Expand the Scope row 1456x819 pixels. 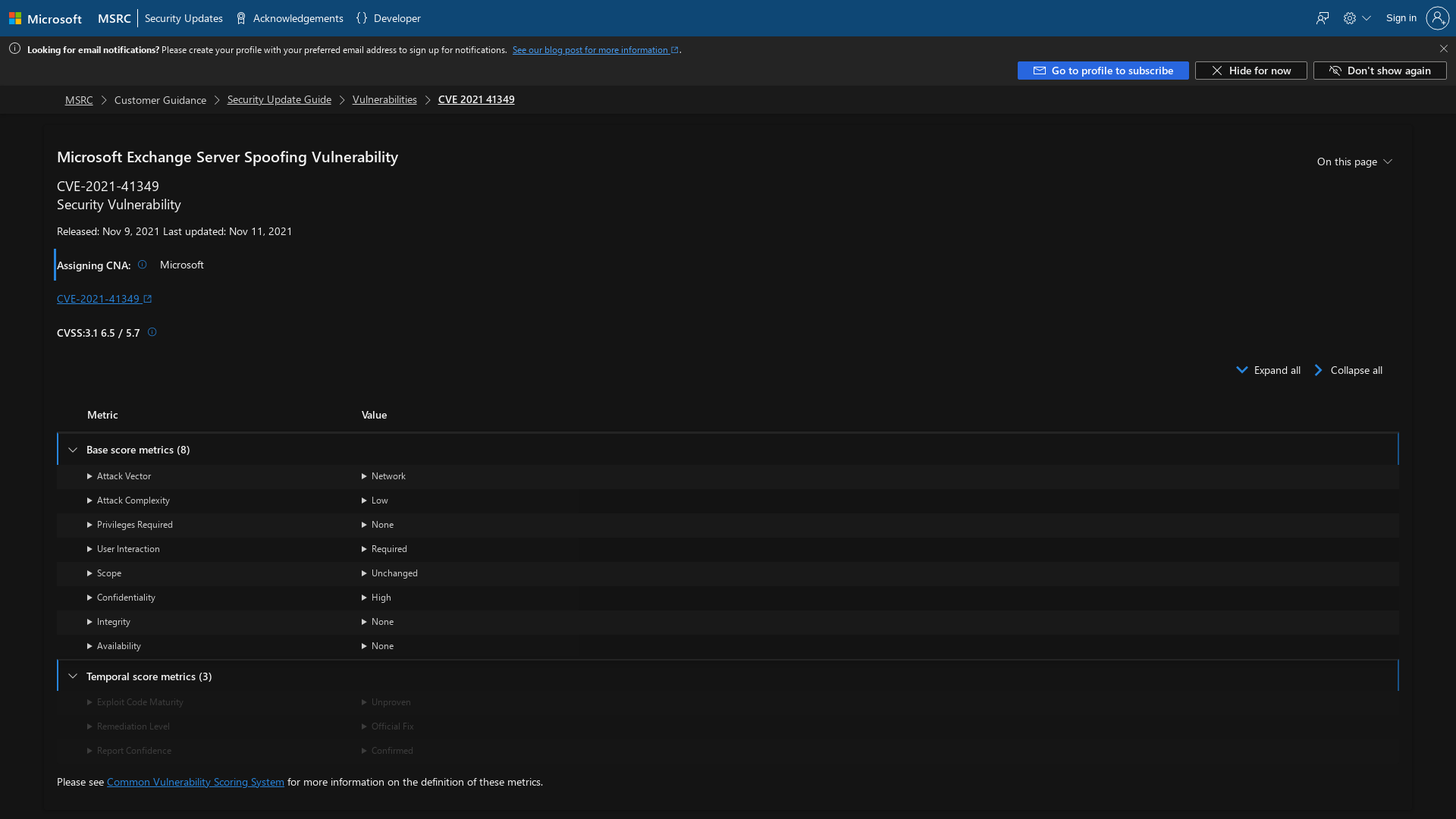pyautogui.click(x=104, y=573)
